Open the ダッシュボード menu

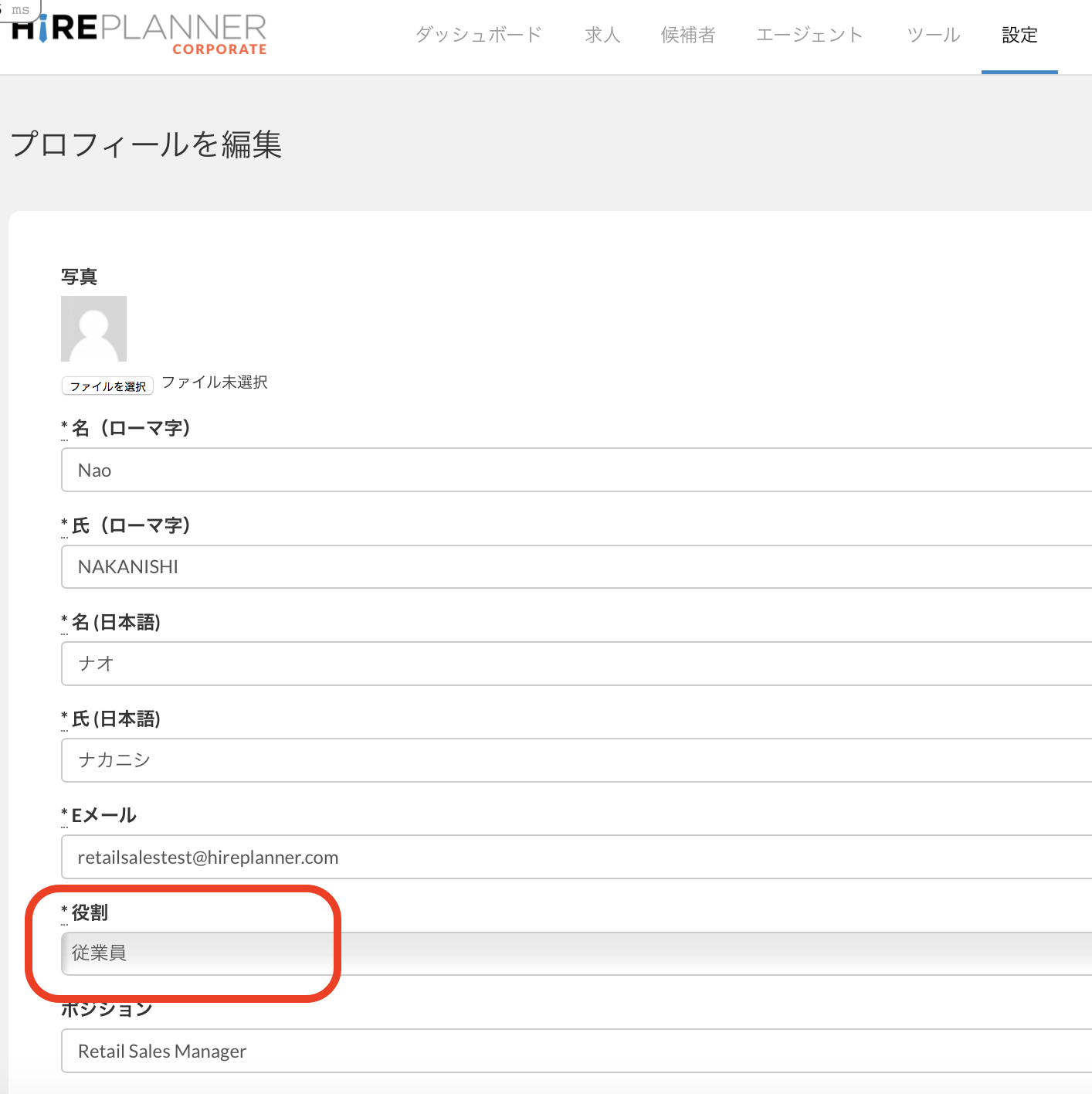click(479, 35)
